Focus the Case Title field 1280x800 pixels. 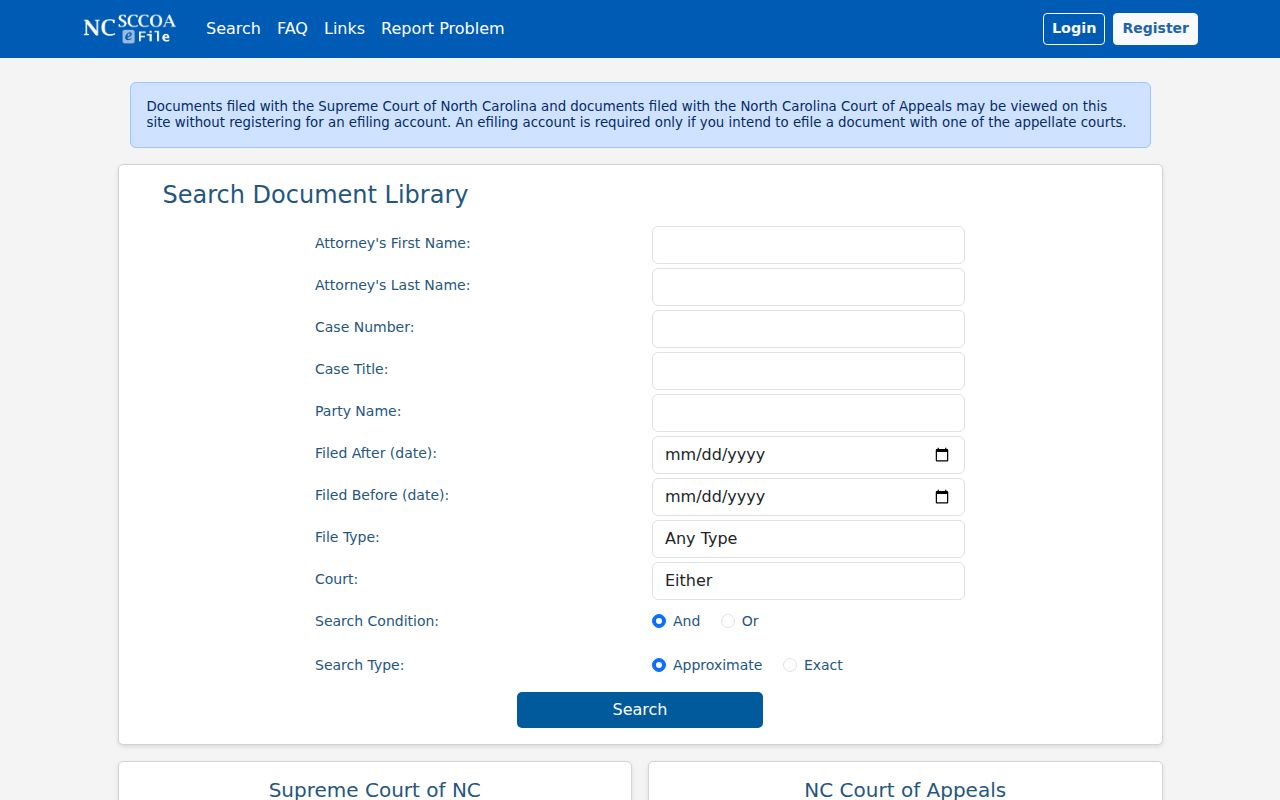coord(808,371)
